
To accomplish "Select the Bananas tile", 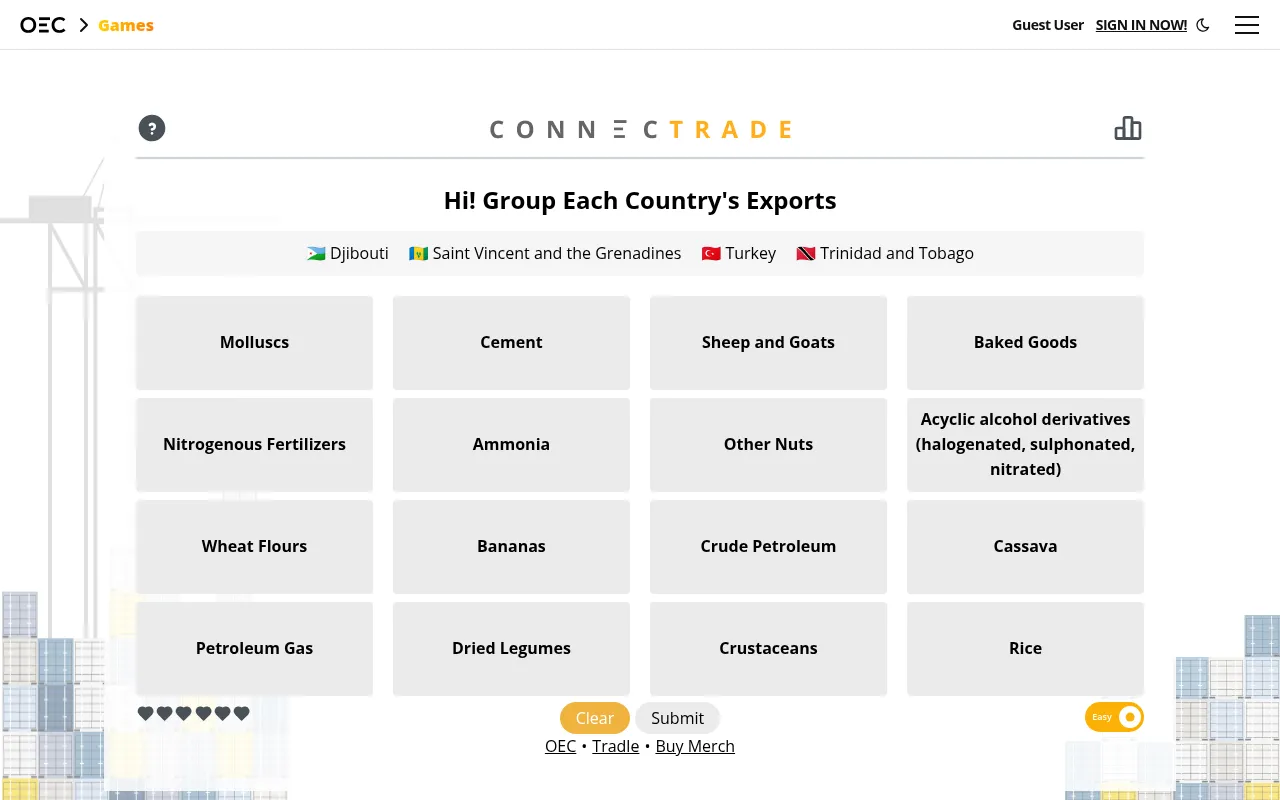I will pyautogui.click(x=511, y=546).
